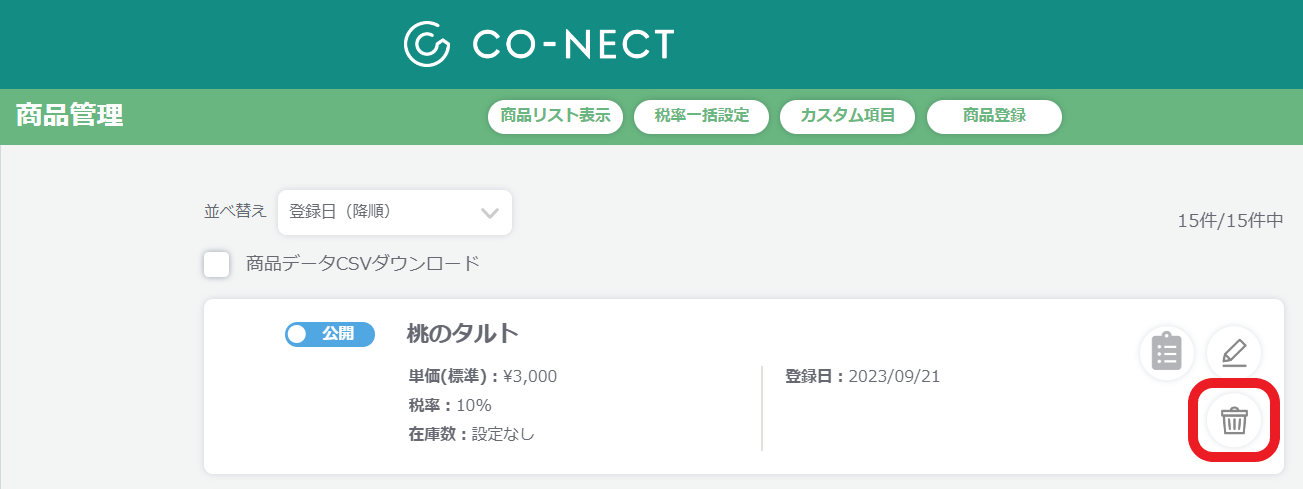Switch to 商品リスト表示
The image size is (1303, 489).
pos(555,116)
